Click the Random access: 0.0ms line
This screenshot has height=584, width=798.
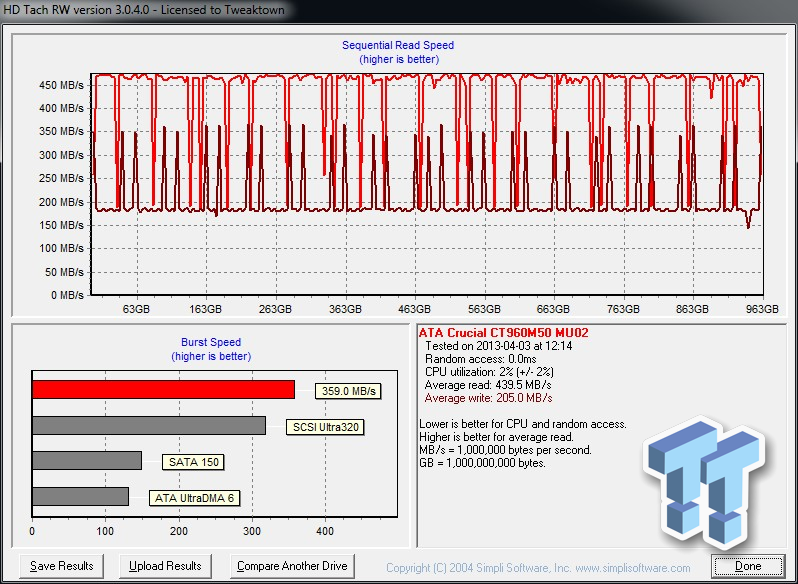coord(480,359)
